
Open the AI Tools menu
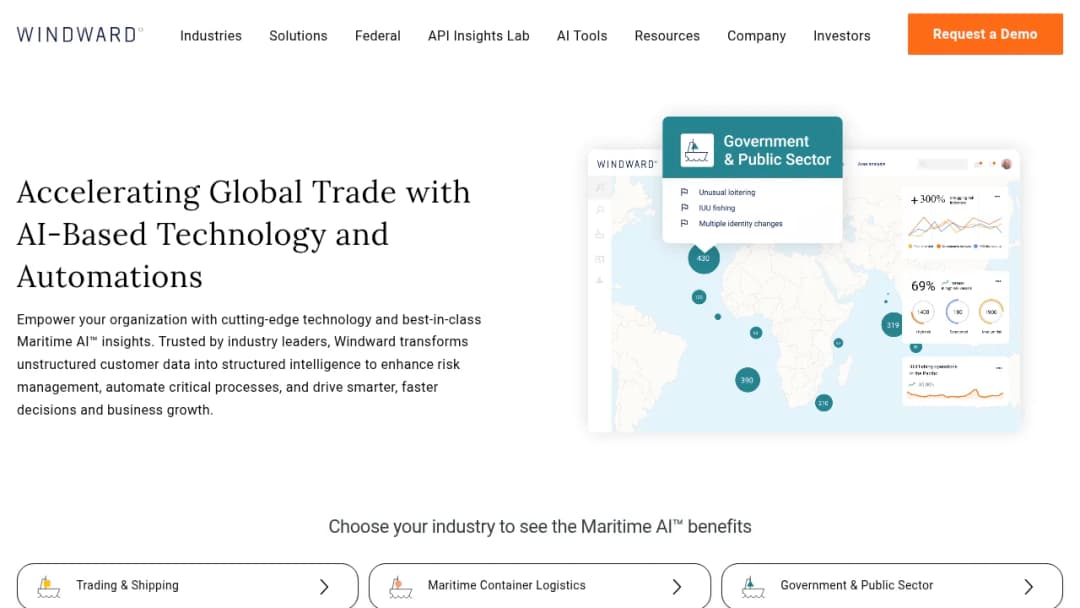click(582, 36)
